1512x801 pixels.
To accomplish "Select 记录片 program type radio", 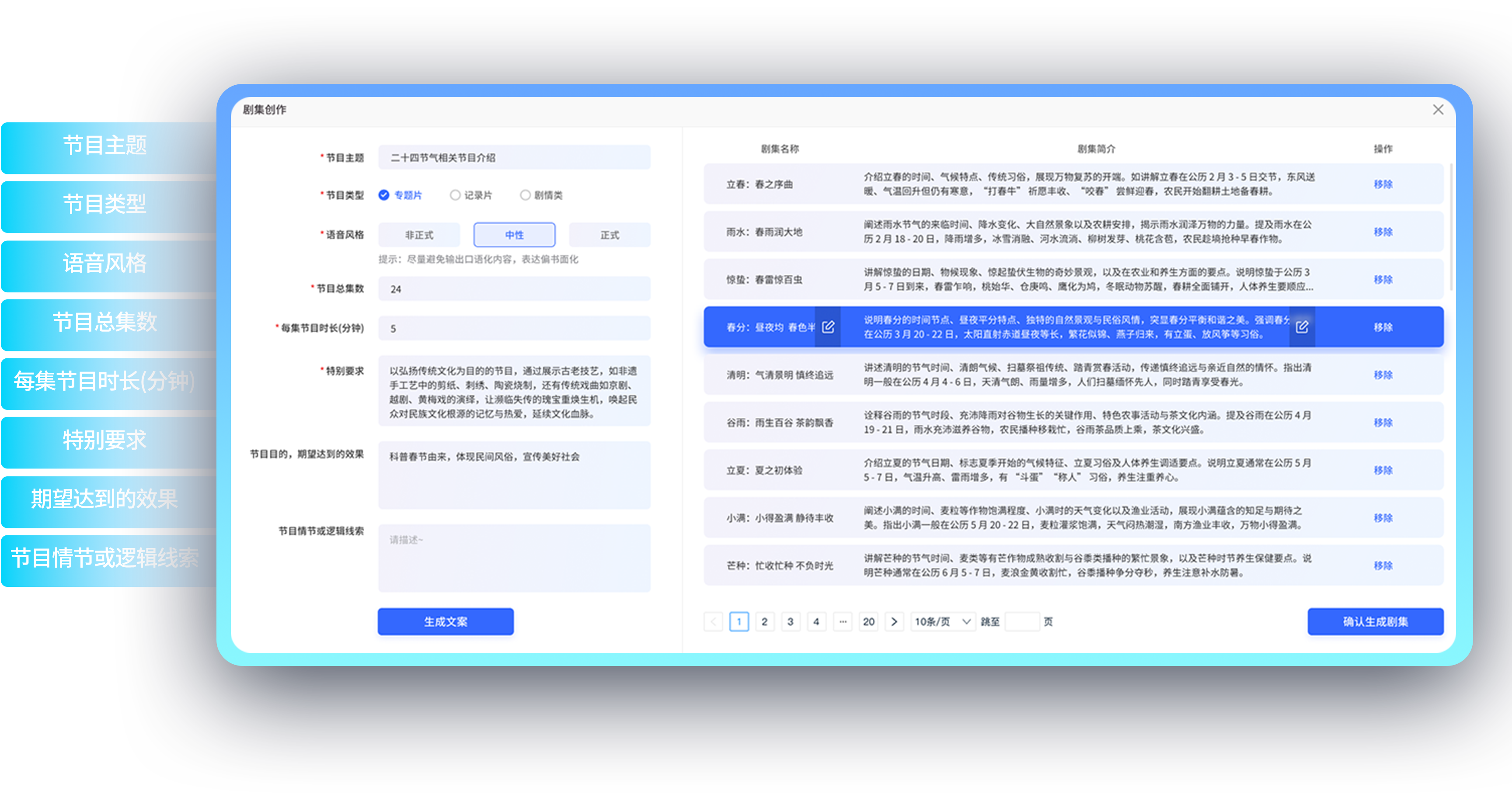I will click(455, 195).
